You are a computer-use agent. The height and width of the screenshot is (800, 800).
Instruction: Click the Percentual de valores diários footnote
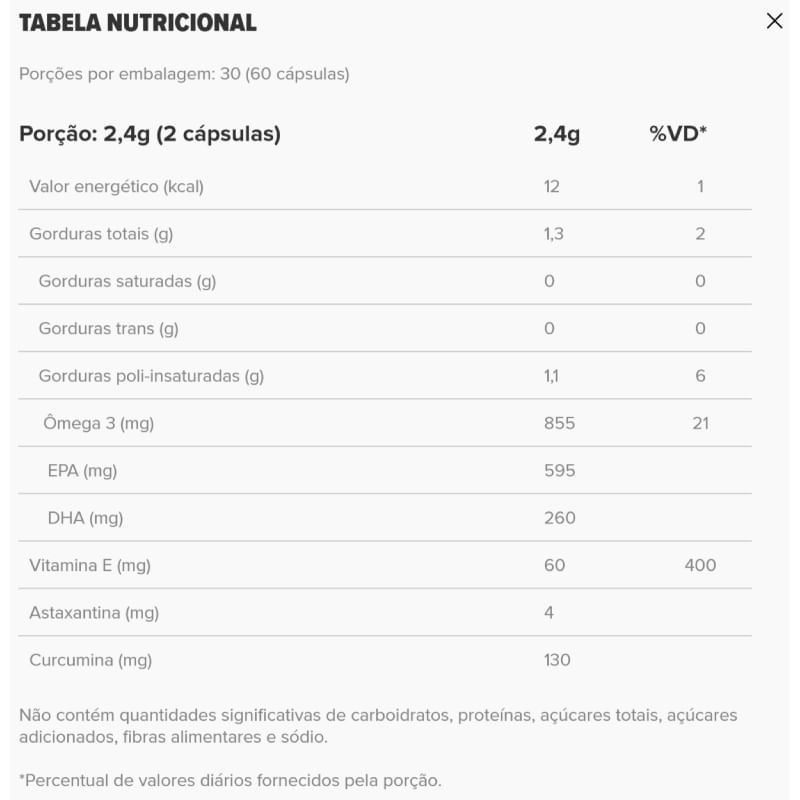click(x=230, y=780)
